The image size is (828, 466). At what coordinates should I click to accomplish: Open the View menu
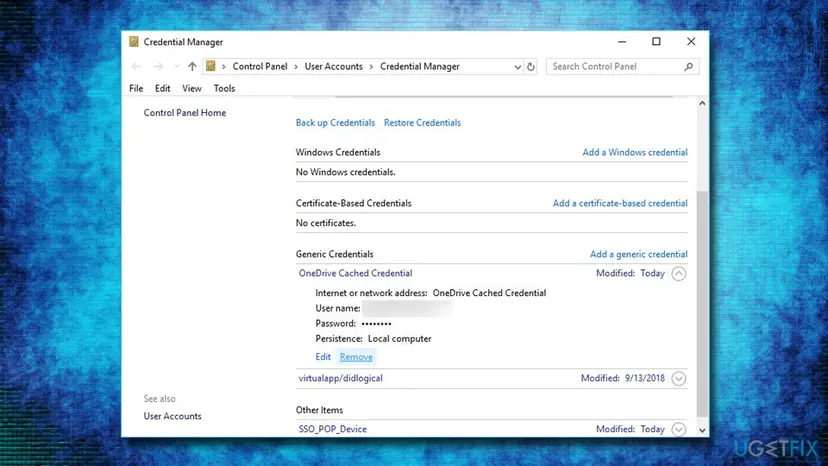point(192,88)
